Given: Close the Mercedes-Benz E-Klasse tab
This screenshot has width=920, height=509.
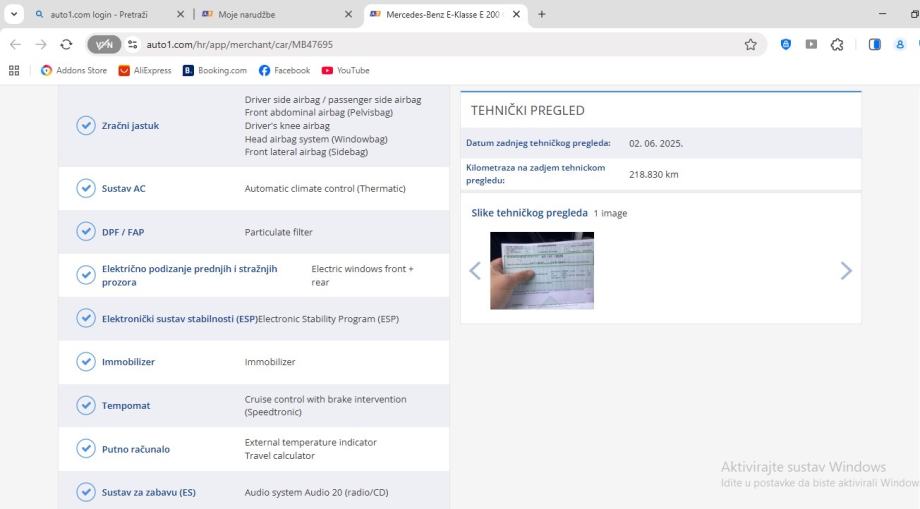Looking at the screenshot, I should [516, 14].
